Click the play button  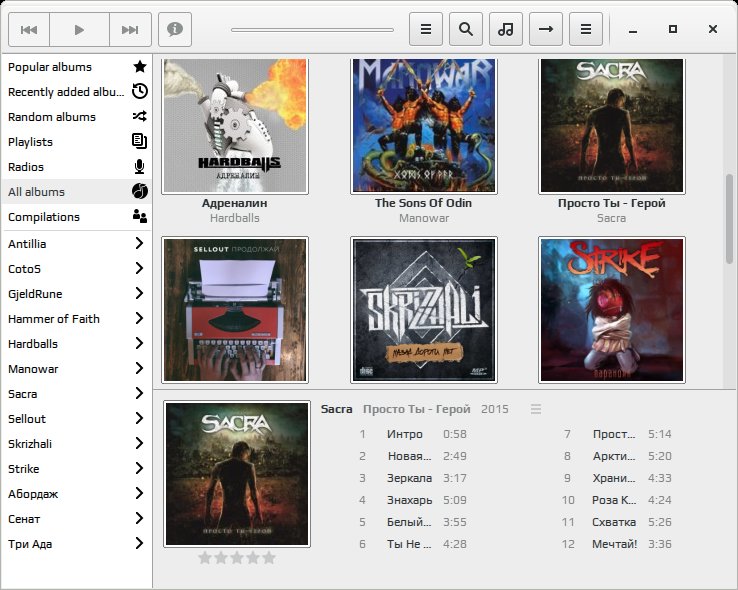tap(79, 30)
